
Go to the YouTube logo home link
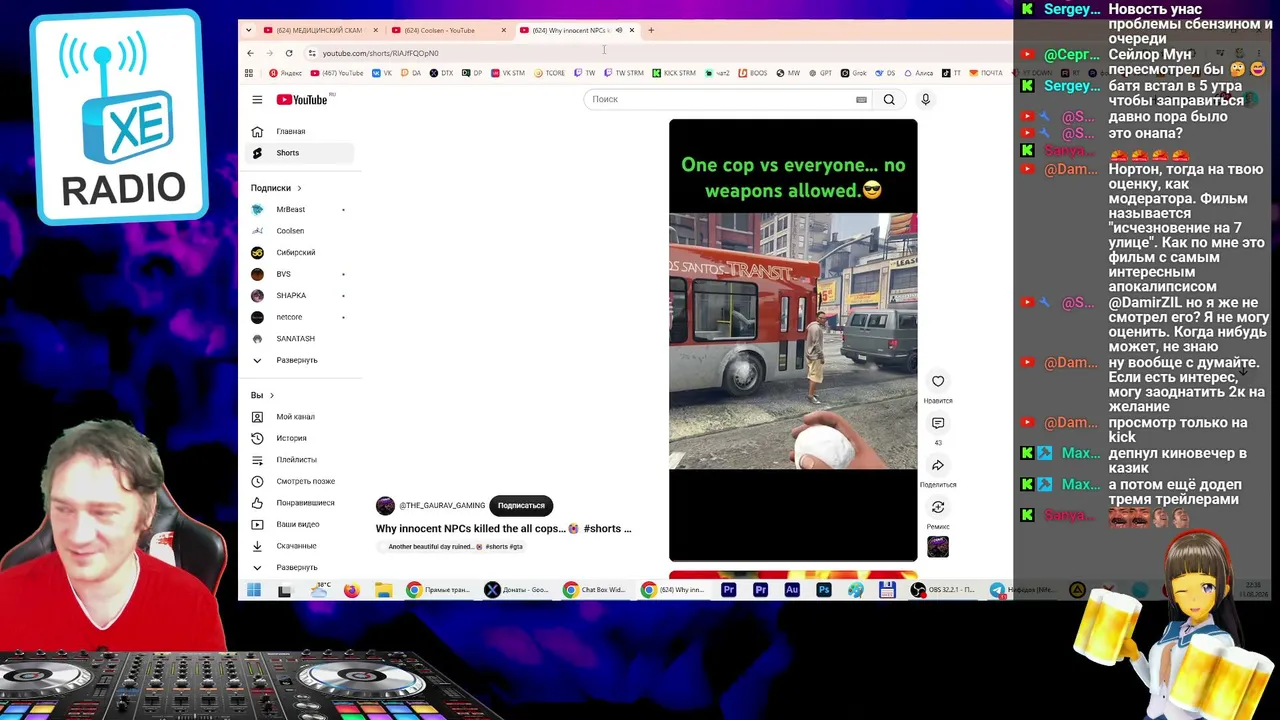point(302,99)
